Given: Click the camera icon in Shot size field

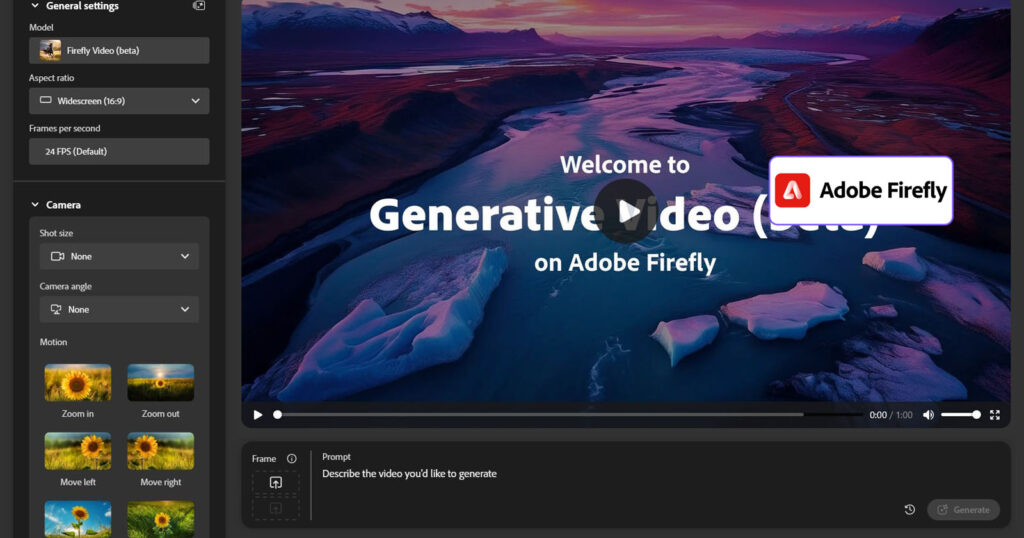Looking at the screenshot, I should (x=57, y=257).
